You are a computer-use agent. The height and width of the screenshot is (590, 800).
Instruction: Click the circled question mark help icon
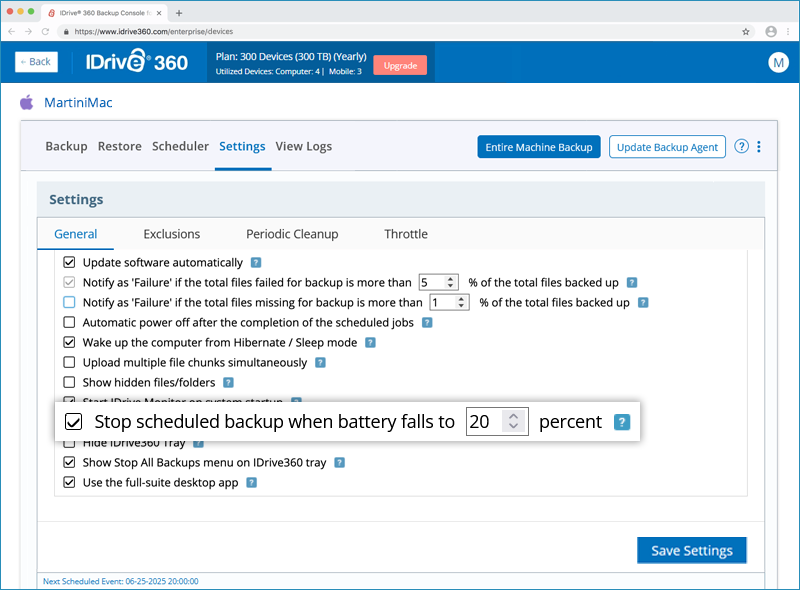(741, 146)
